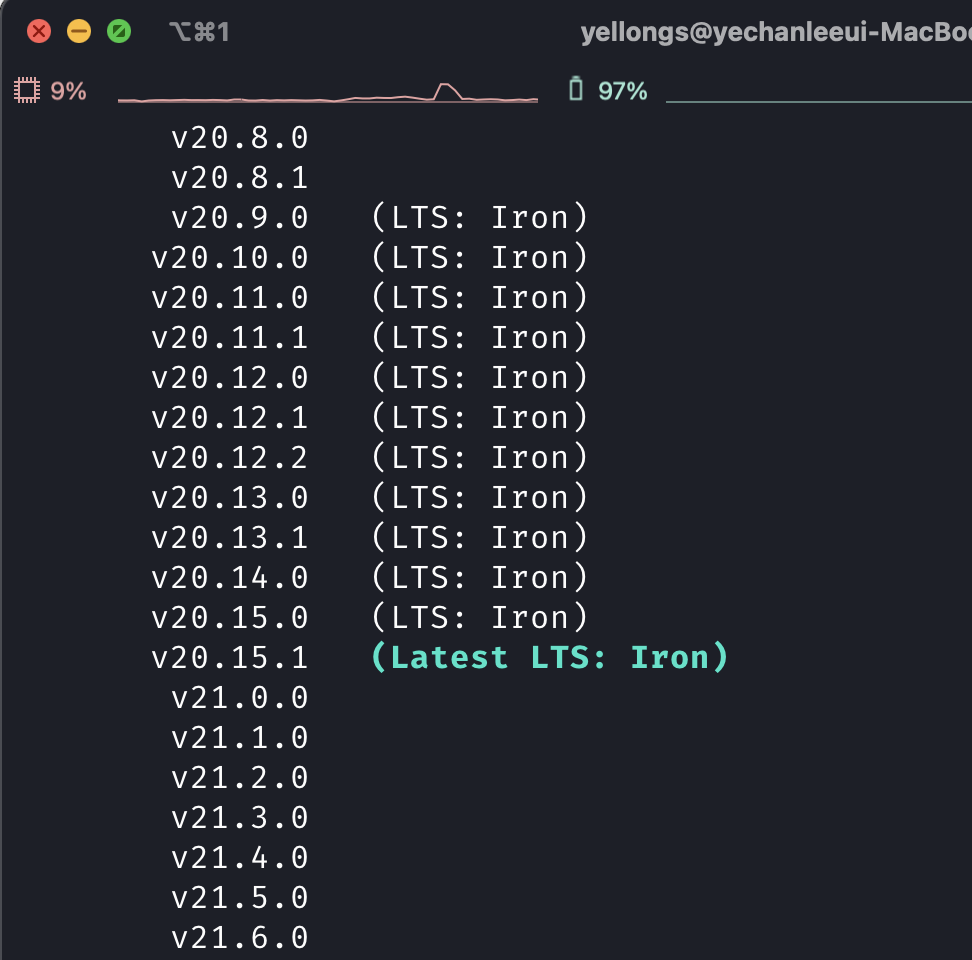Click the 9% CPU usage value
Screen dimensions: 972x960
[68, 91]
